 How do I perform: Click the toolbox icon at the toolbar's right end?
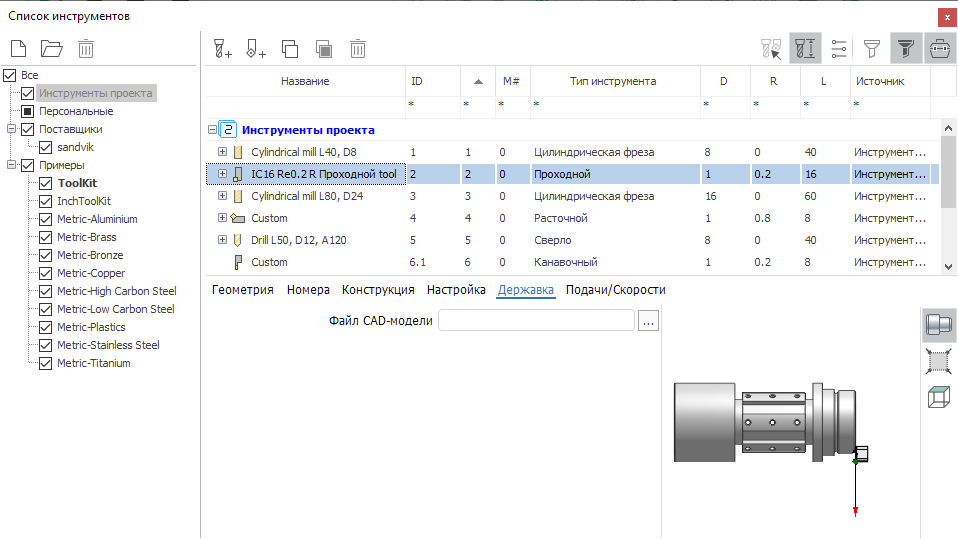[x=939, y=48]
